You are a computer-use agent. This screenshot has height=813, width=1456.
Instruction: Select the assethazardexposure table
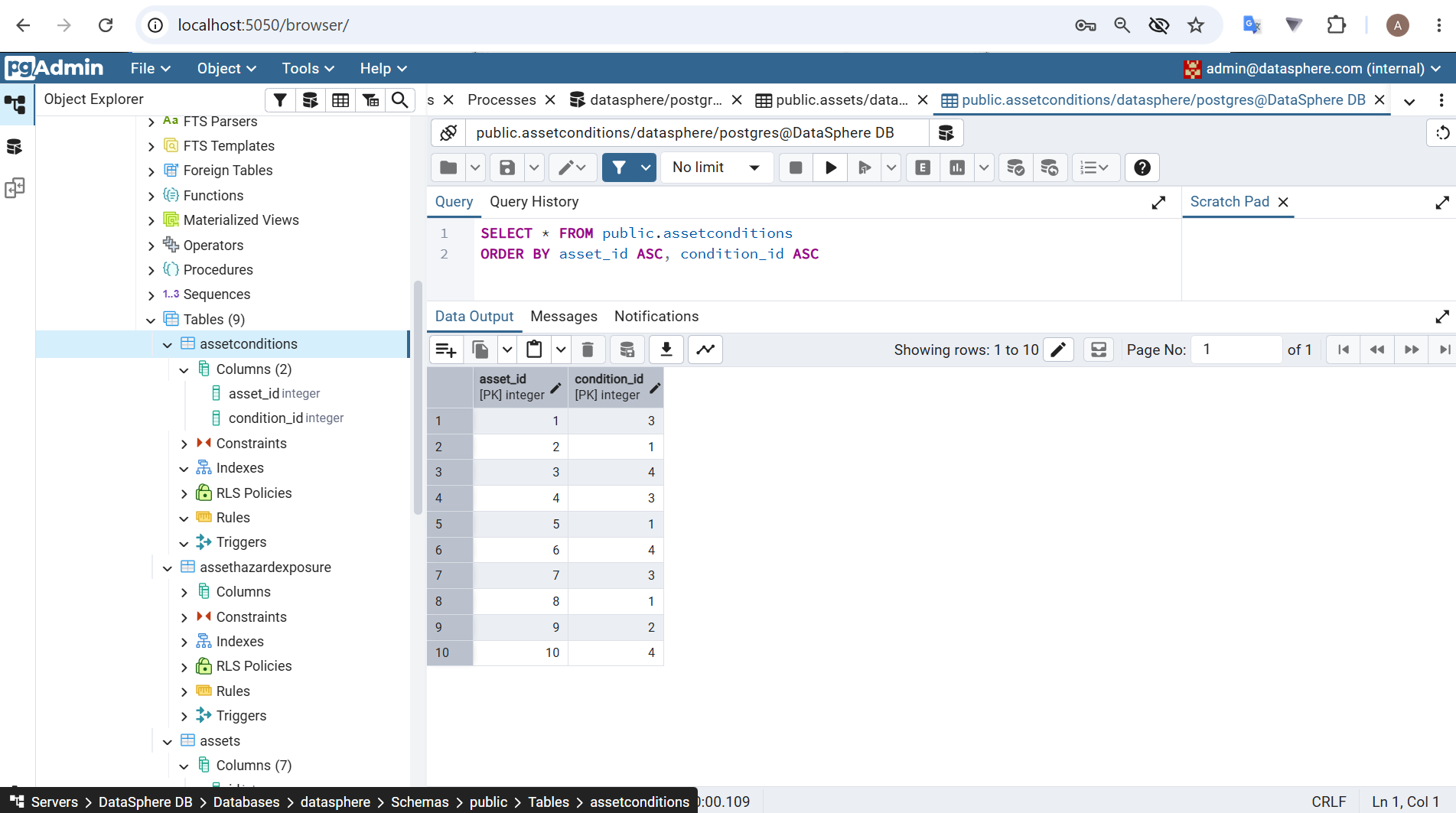[x=265, y=567]
